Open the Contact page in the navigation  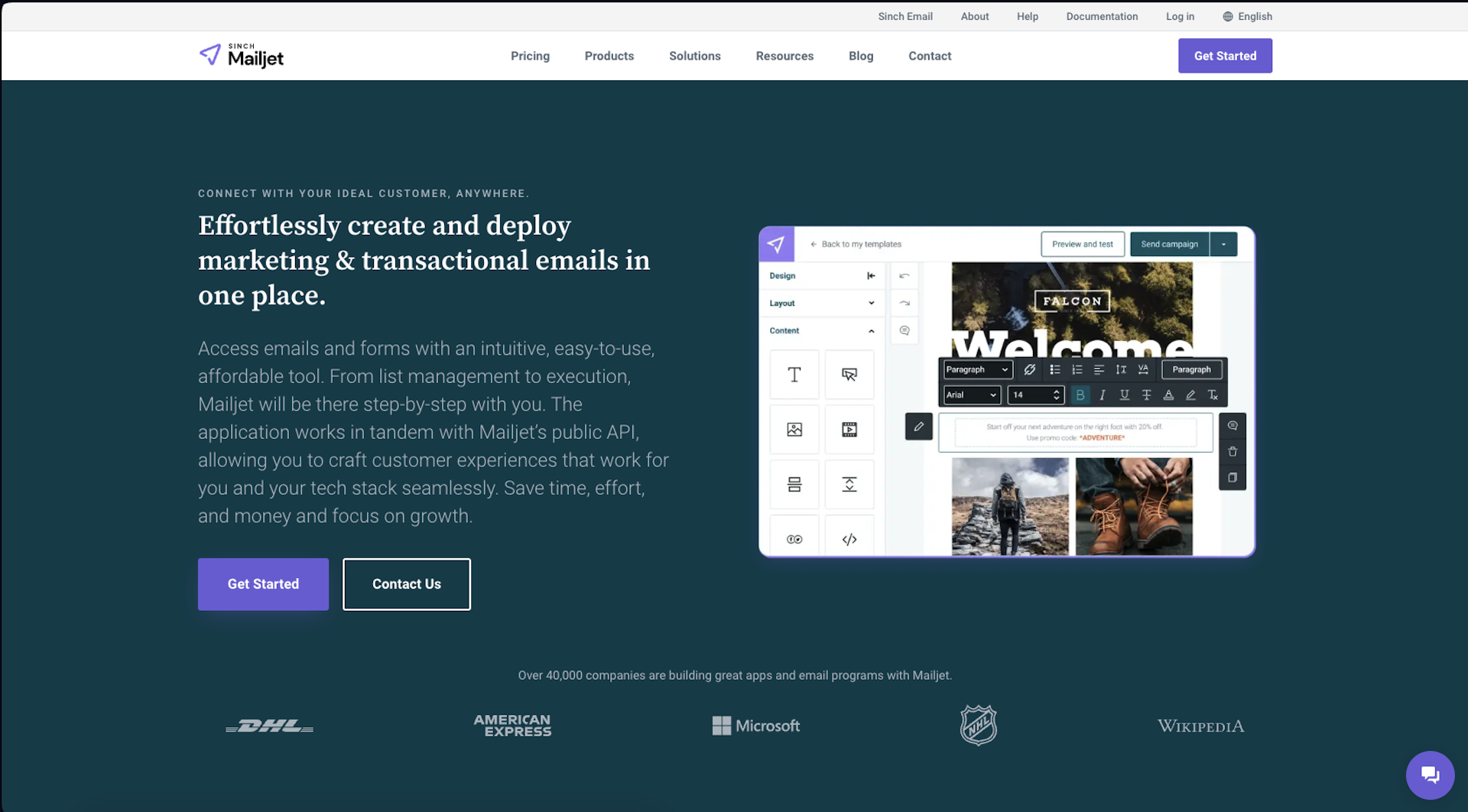[930, 56]
